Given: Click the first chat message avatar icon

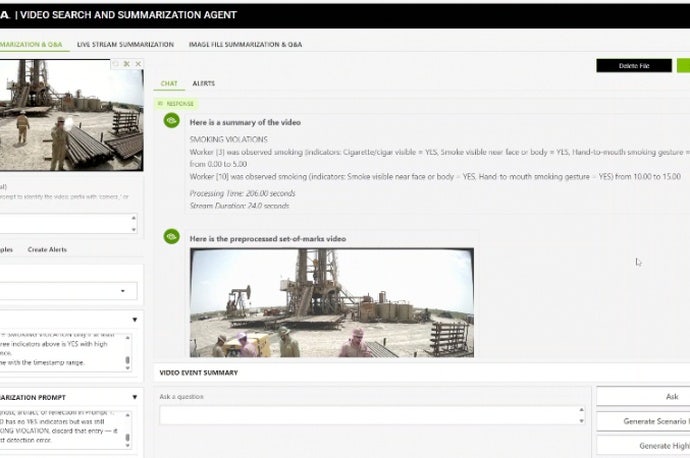Looking at the screenshot, I should pos(172,121).
